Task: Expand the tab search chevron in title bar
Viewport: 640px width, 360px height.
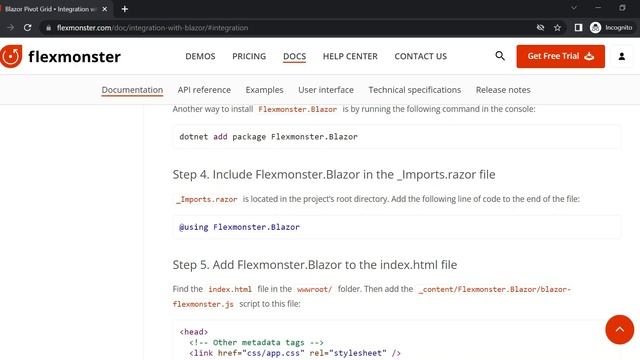Action: point(574,8)
